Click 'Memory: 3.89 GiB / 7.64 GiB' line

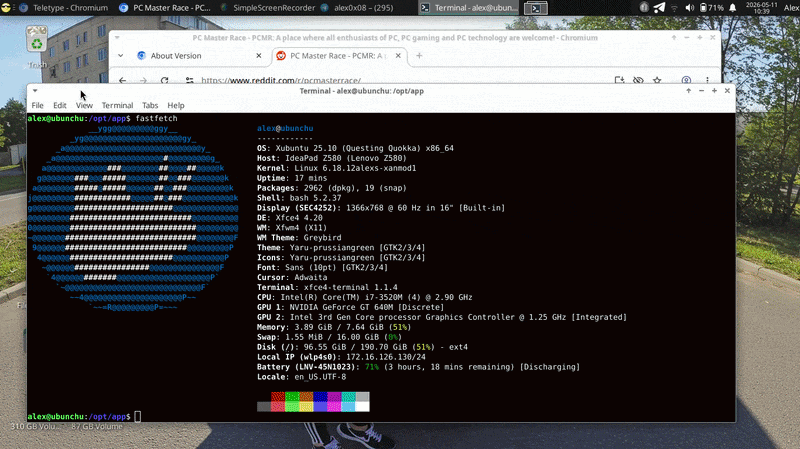(334, 327)
